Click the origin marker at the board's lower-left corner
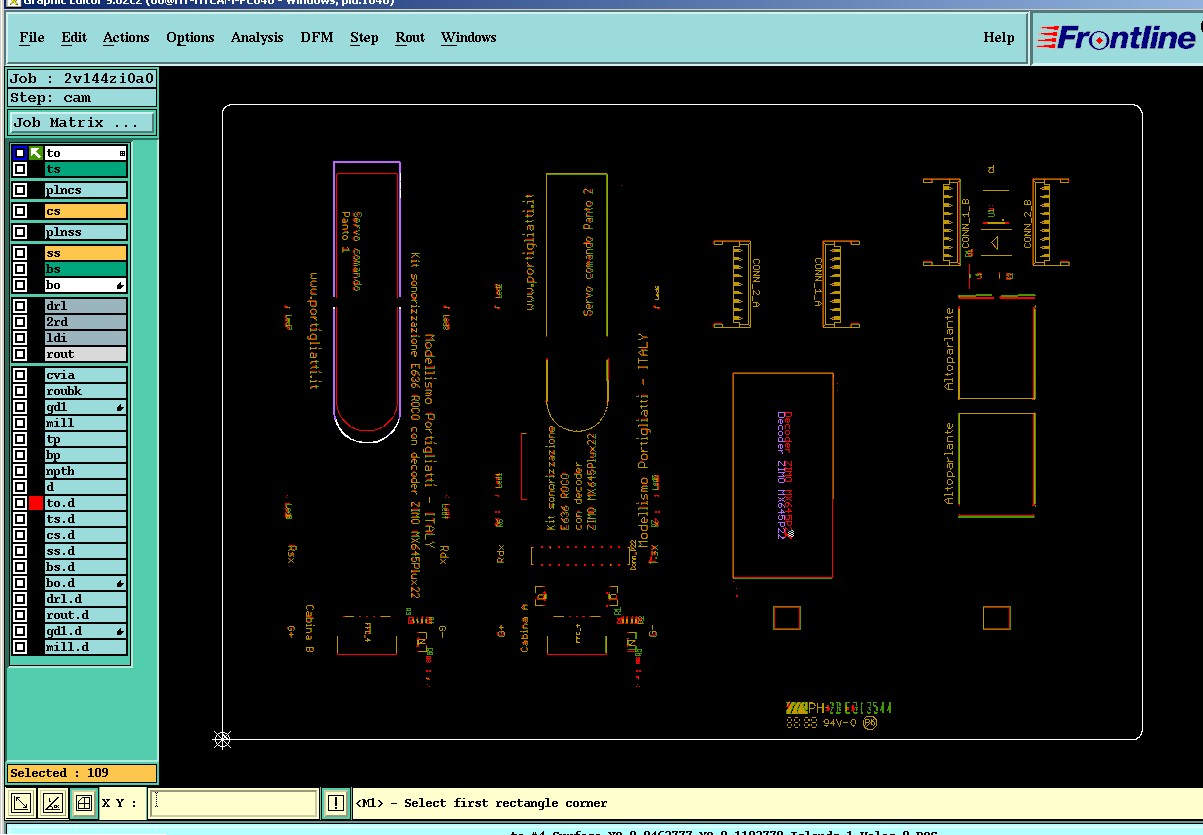 (223, 739)
